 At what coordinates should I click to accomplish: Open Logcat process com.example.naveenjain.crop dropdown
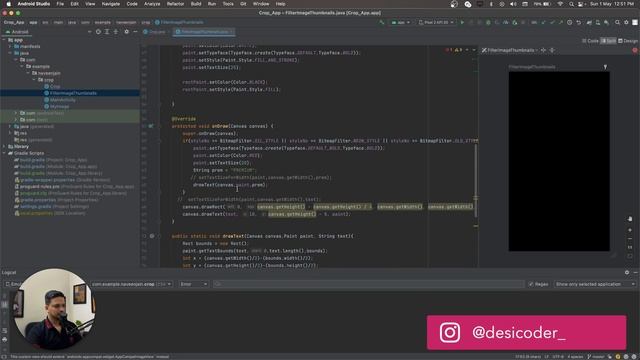click(x=131, y=284)
